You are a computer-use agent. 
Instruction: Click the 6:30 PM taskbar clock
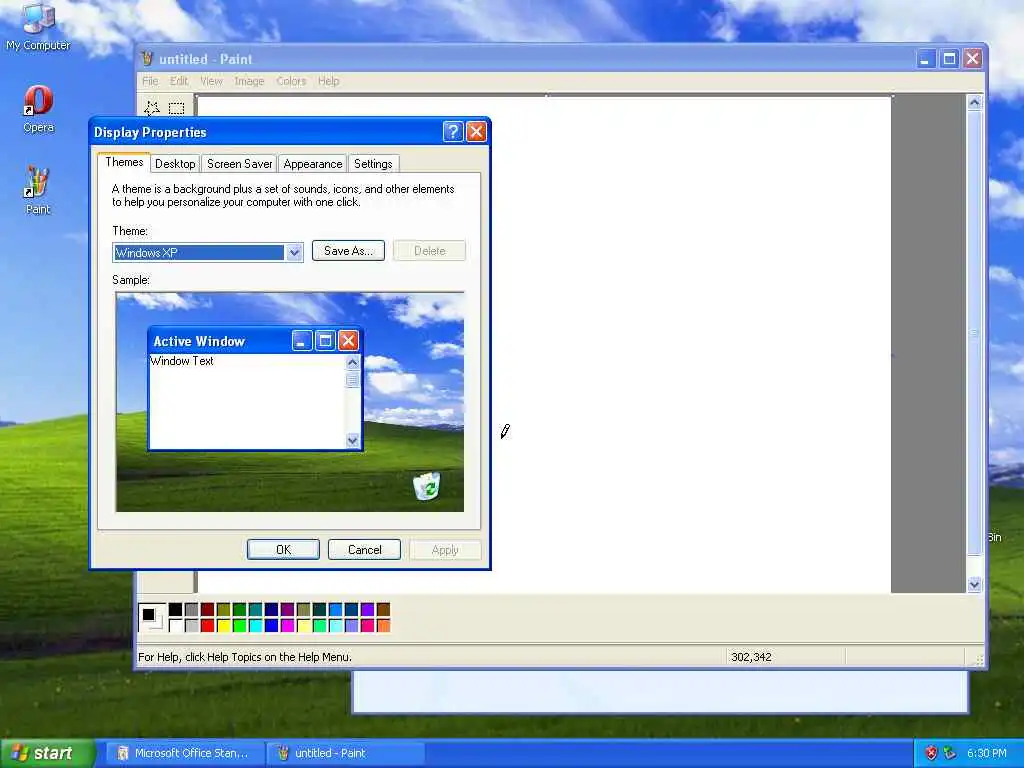click(x=987, y=753)
